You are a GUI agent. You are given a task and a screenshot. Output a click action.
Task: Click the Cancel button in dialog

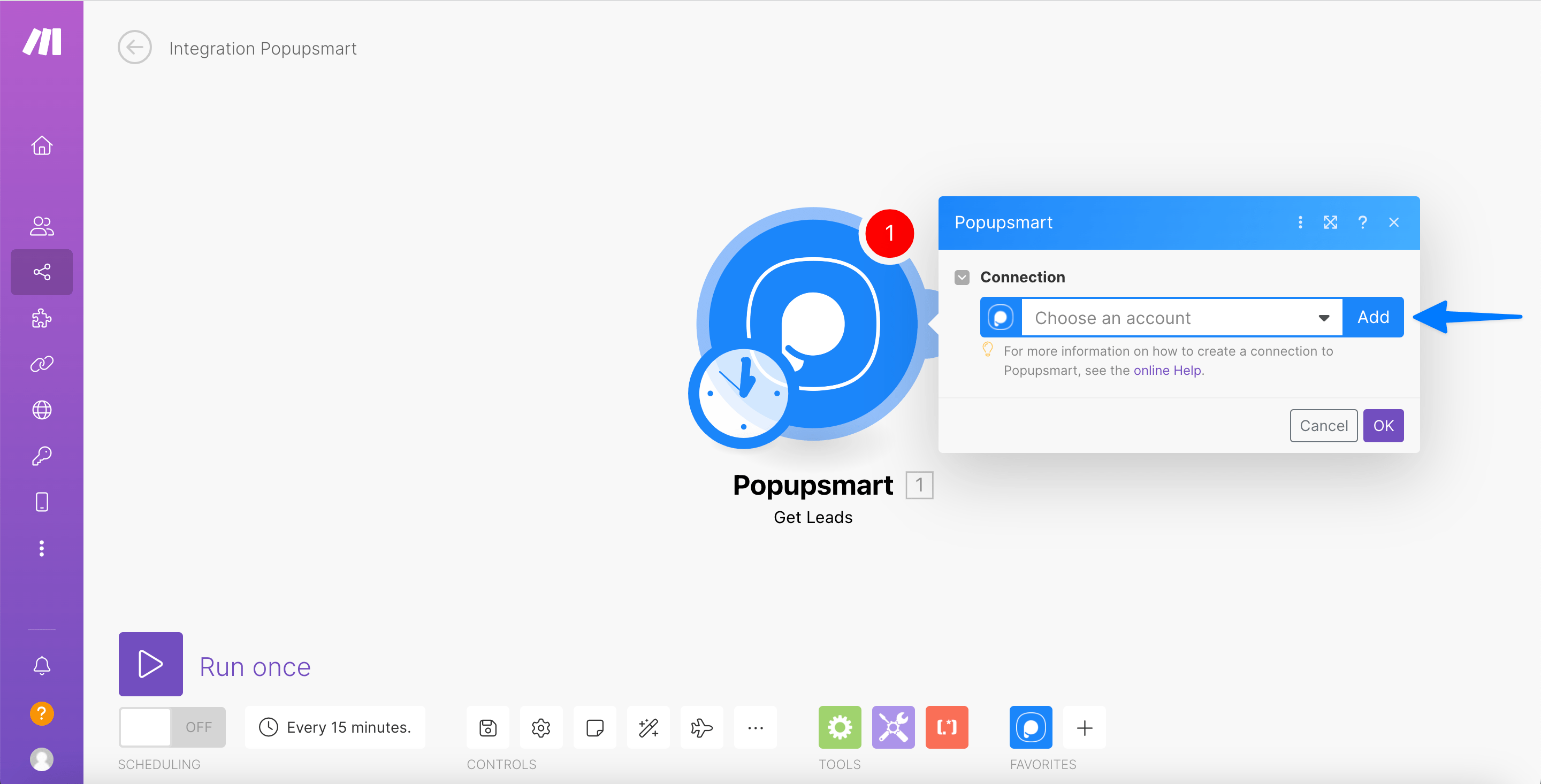point(1321,425)
